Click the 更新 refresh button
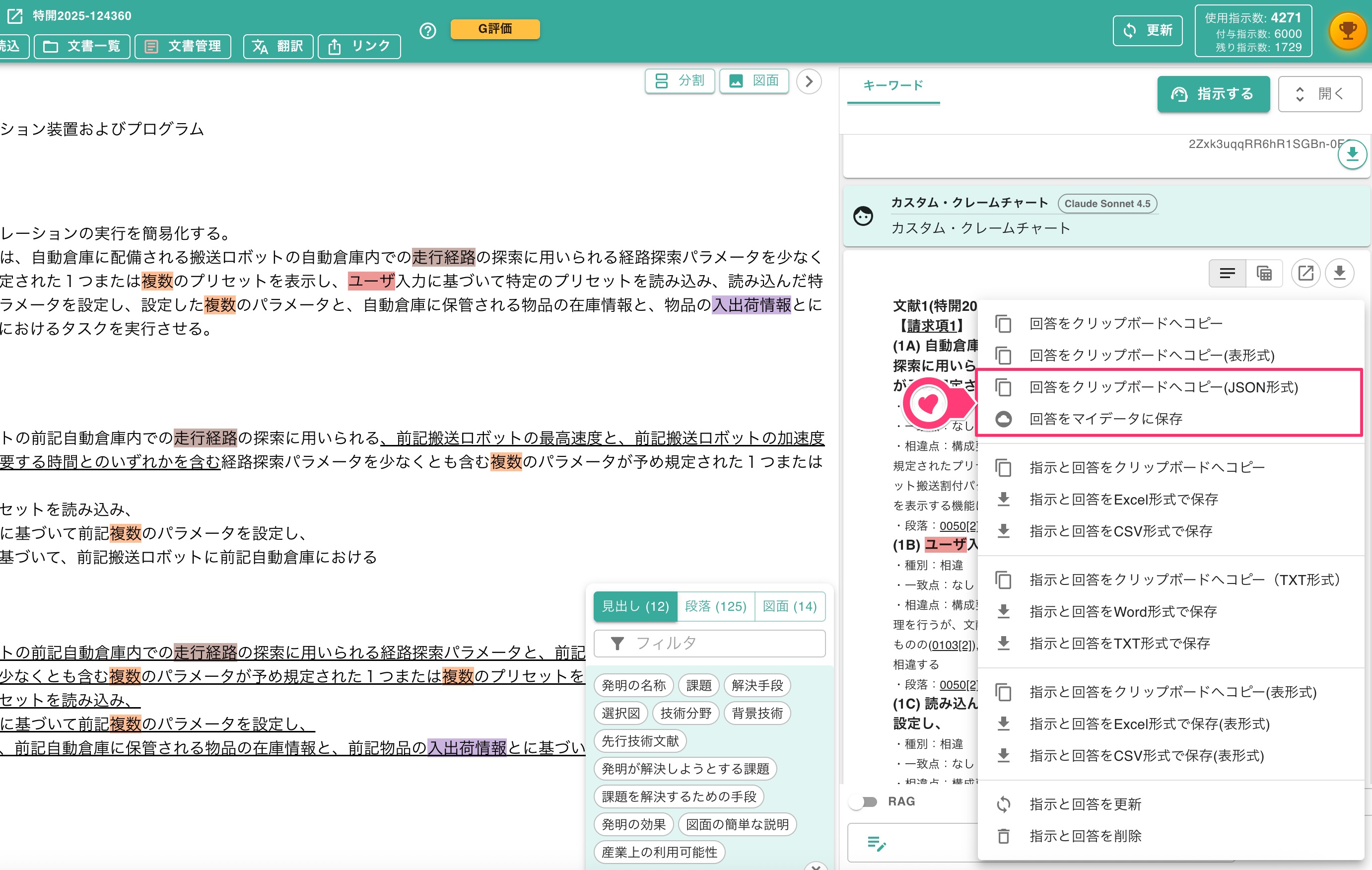1372x870 pixels. coord(1148,30)
